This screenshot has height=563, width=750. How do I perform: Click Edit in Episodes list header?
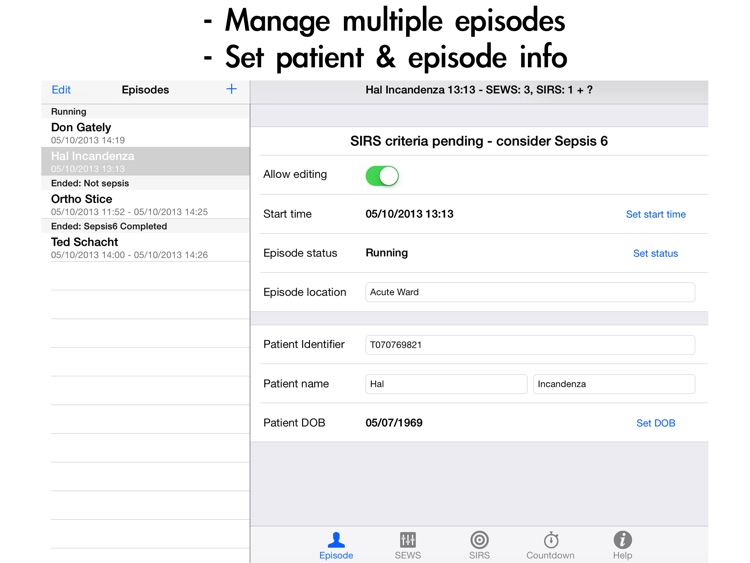coord(61,90)
